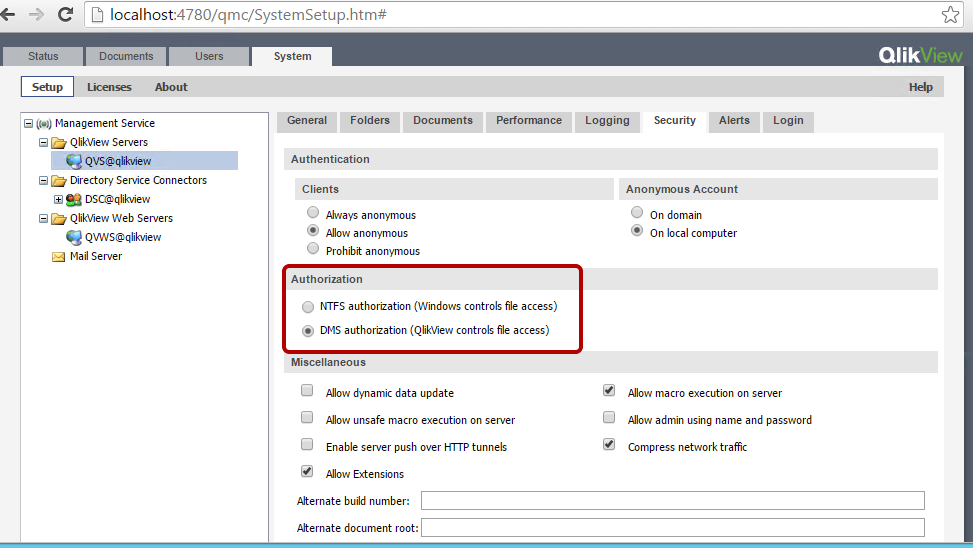973x548 pixels.
Task: Click the Alternate build number field
Action: (673, 501)
